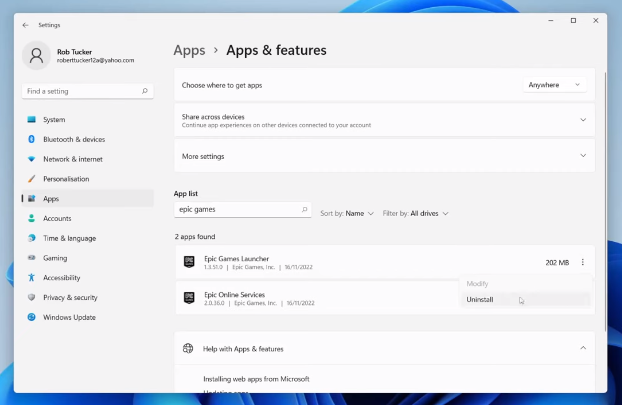The height and width of the screenshot is (405, 622).
Task: Open Bluetooth & devices page
Action: point(88,139)
